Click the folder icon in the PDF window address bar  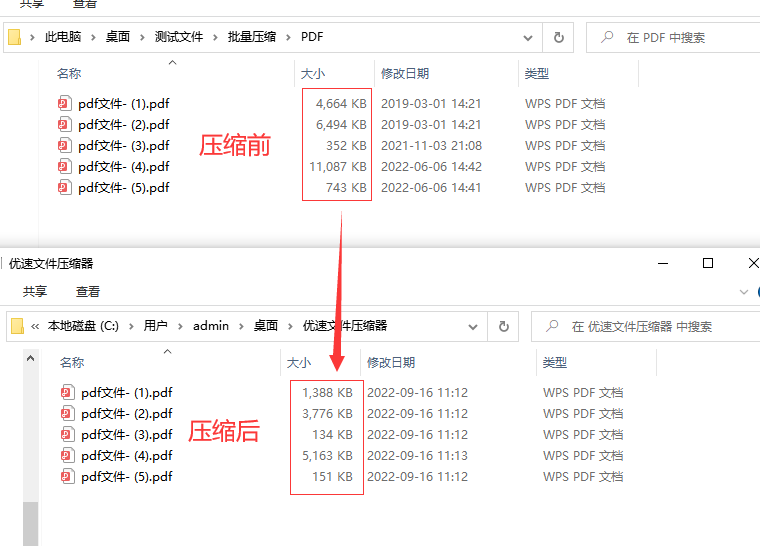point(15,37)
